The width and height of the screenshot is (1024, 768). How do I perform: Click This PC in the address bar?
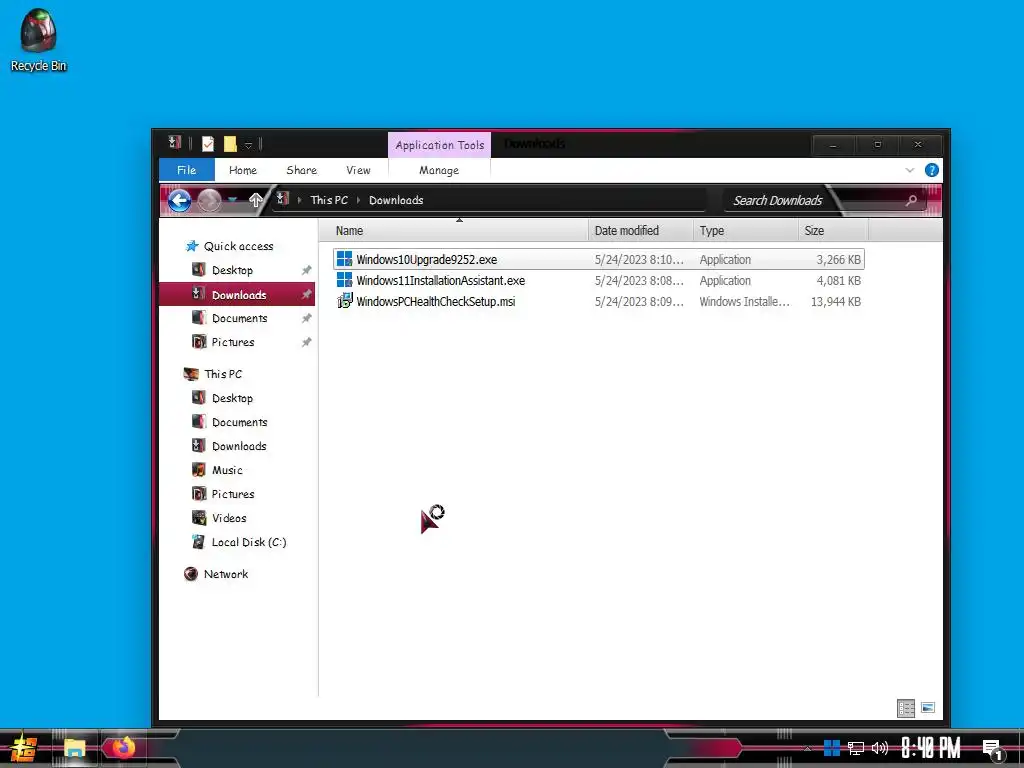click(x=329, y=200)
